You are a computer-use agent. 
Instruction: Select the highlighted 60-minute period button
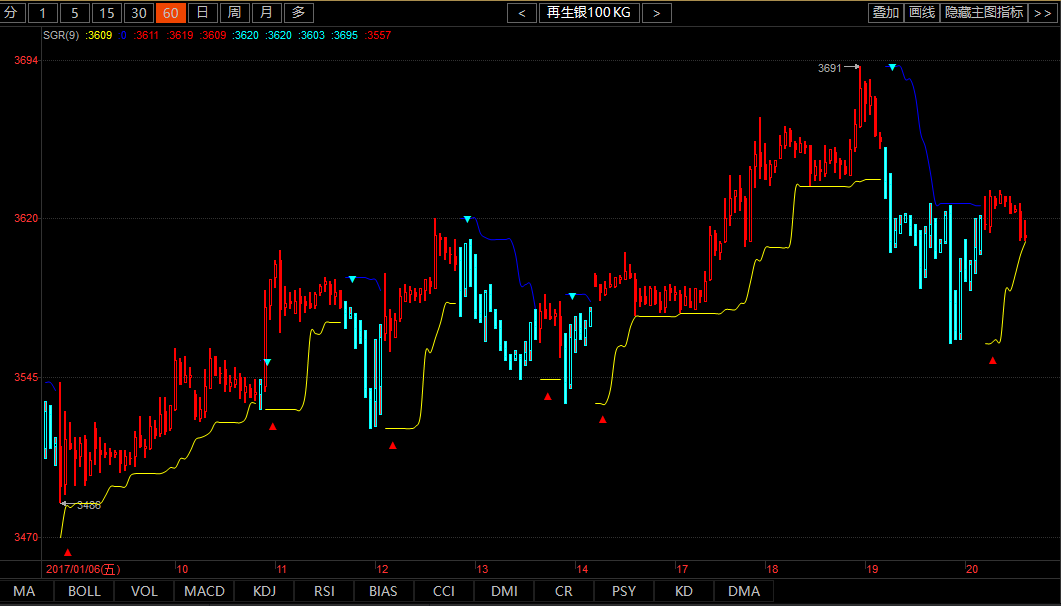pyautogui.click(x=171, y=13)
